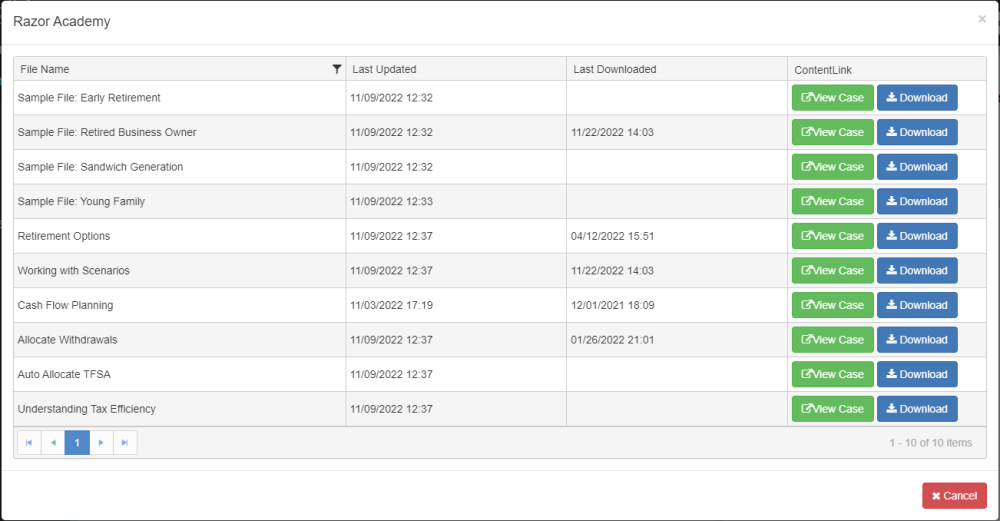Sort by the Last Updated column header
This screenshot has width=1000, height=521.
385,69
